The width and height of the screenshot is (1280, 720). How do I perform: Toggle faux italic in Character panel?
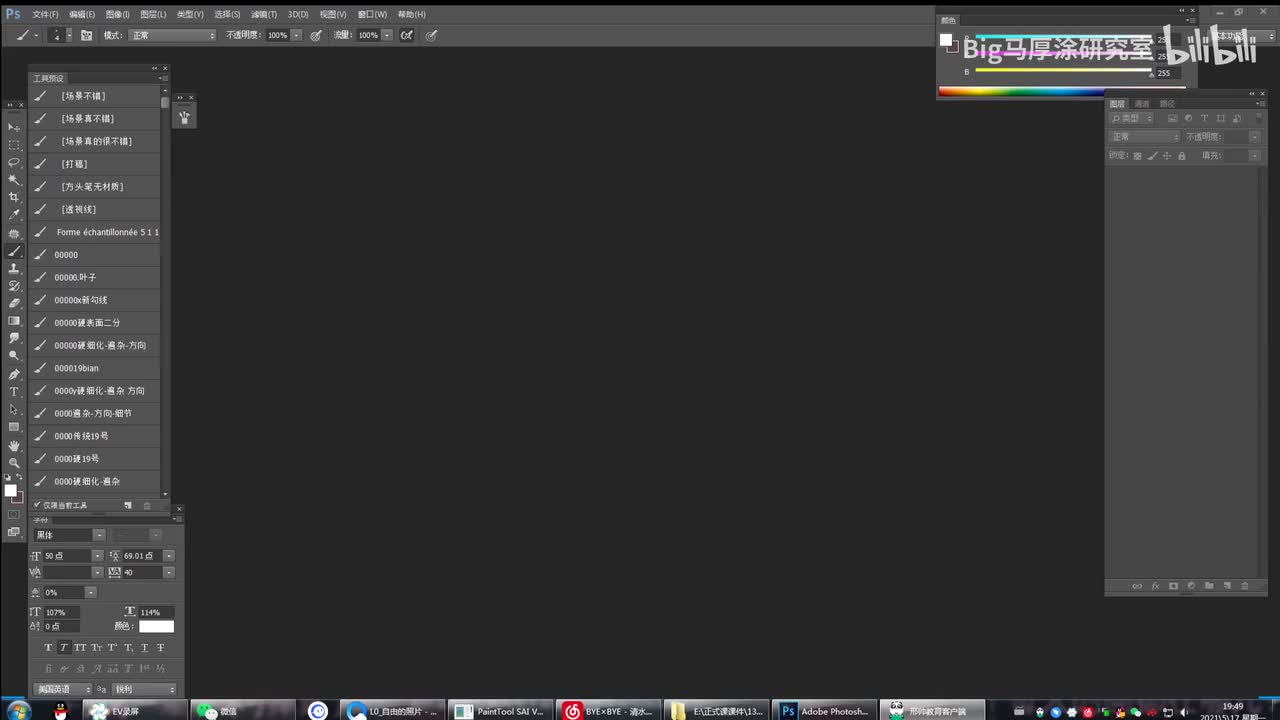point(64,647)
